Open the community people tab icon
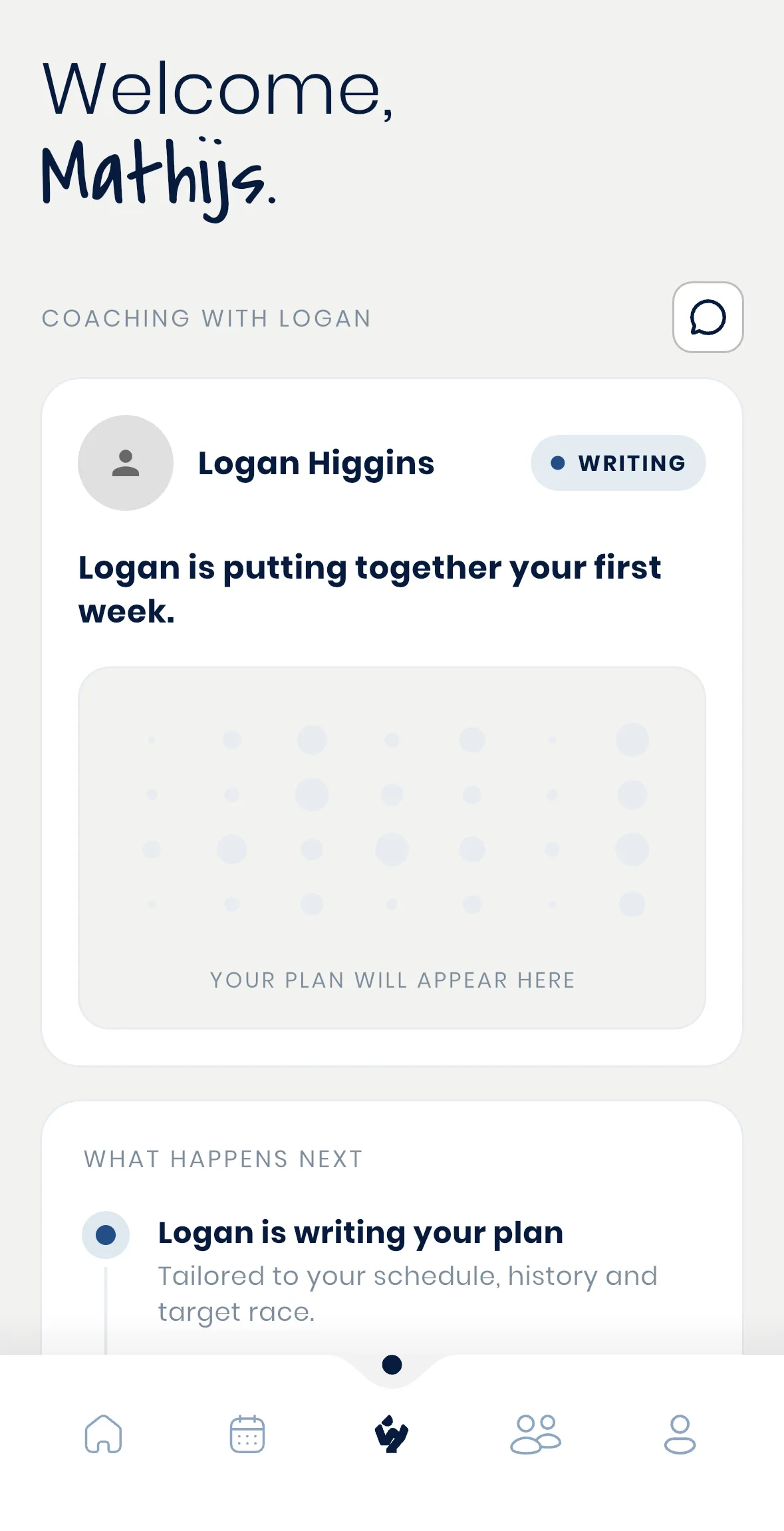 [x=536, y=1434]
